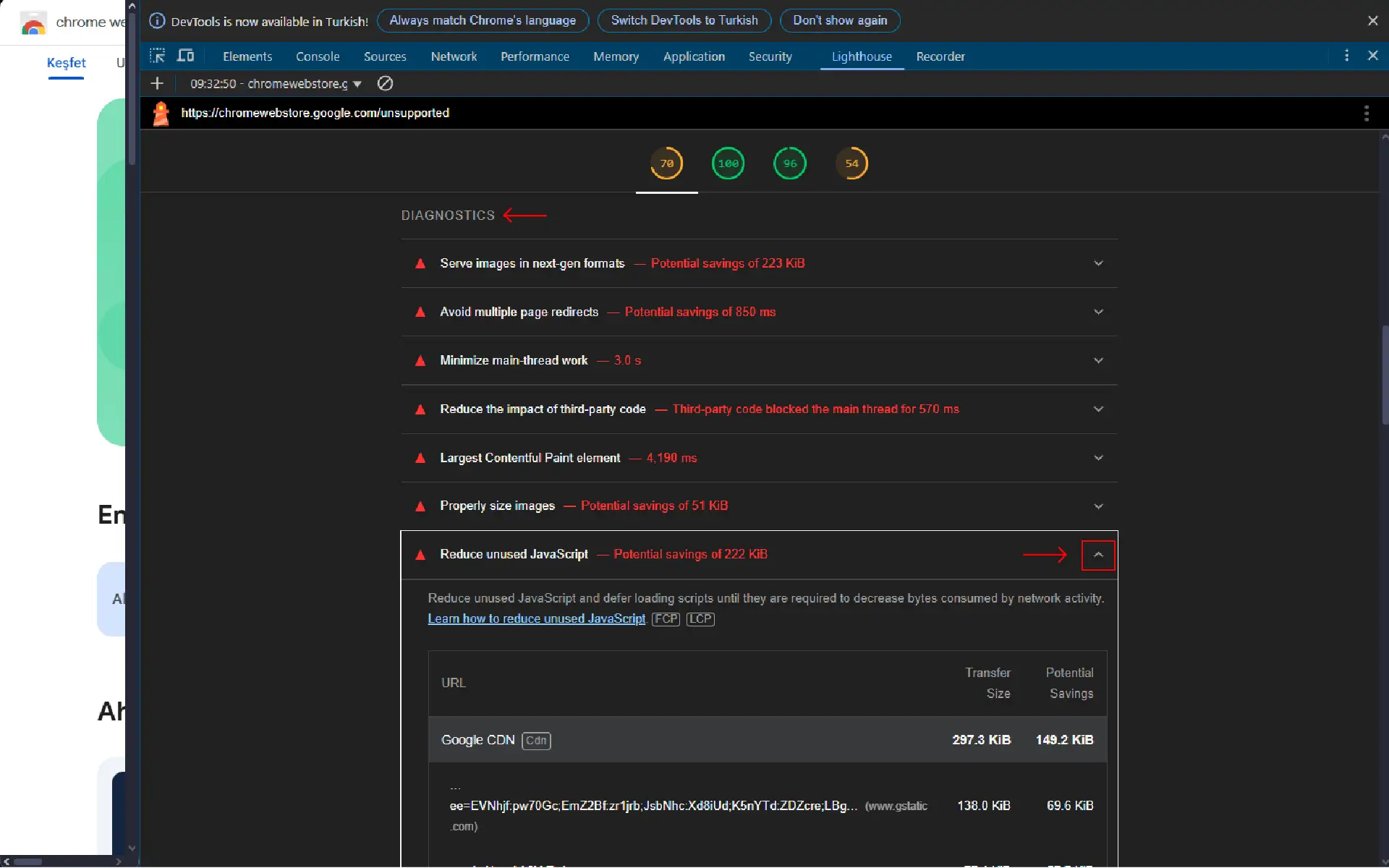Click the Keşfet tab on the web store page
The height and width of the screenshot is (868, 1389).
point(66,63)
